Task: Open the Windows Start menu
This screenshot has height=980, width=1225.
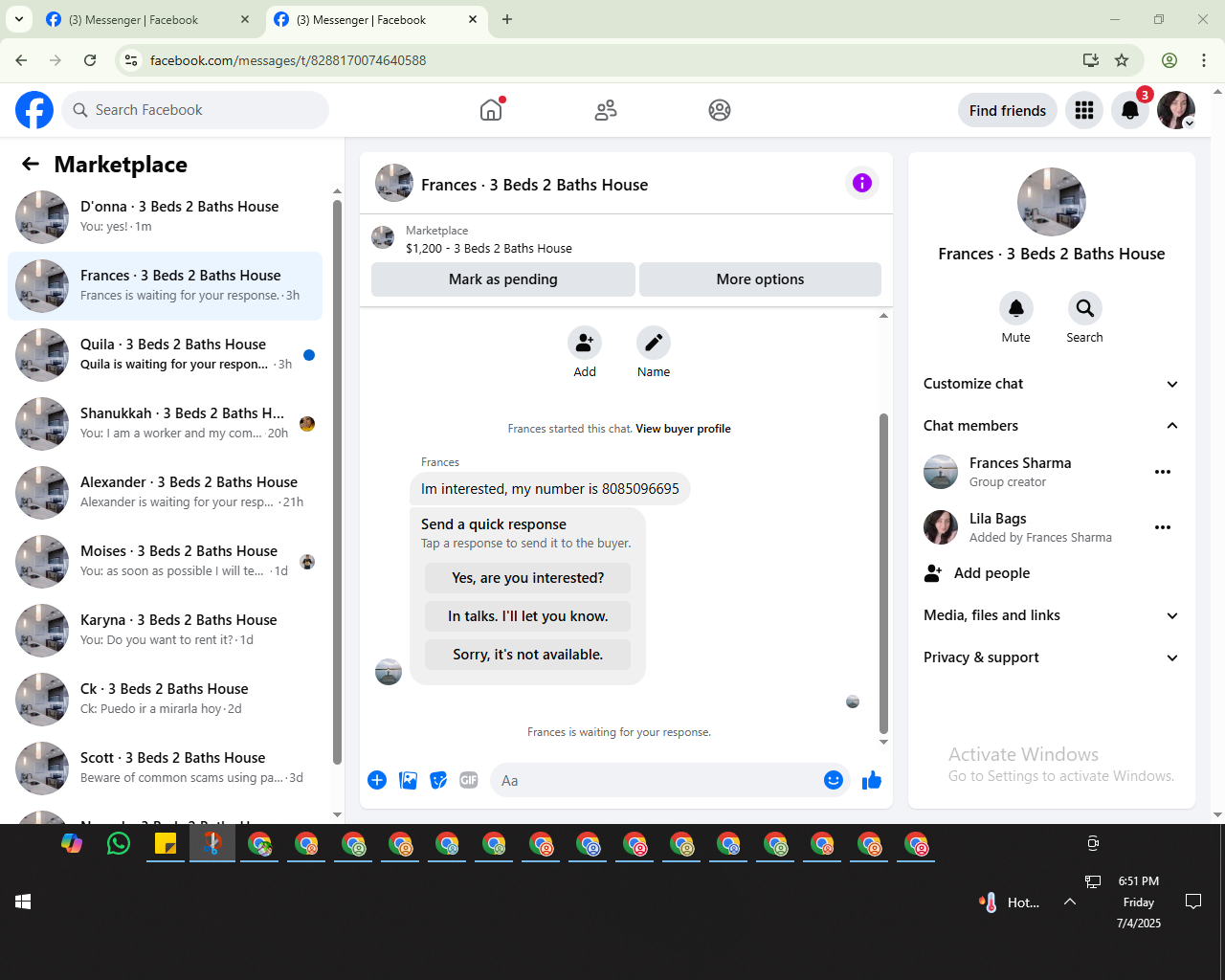Action: [23, 902]
